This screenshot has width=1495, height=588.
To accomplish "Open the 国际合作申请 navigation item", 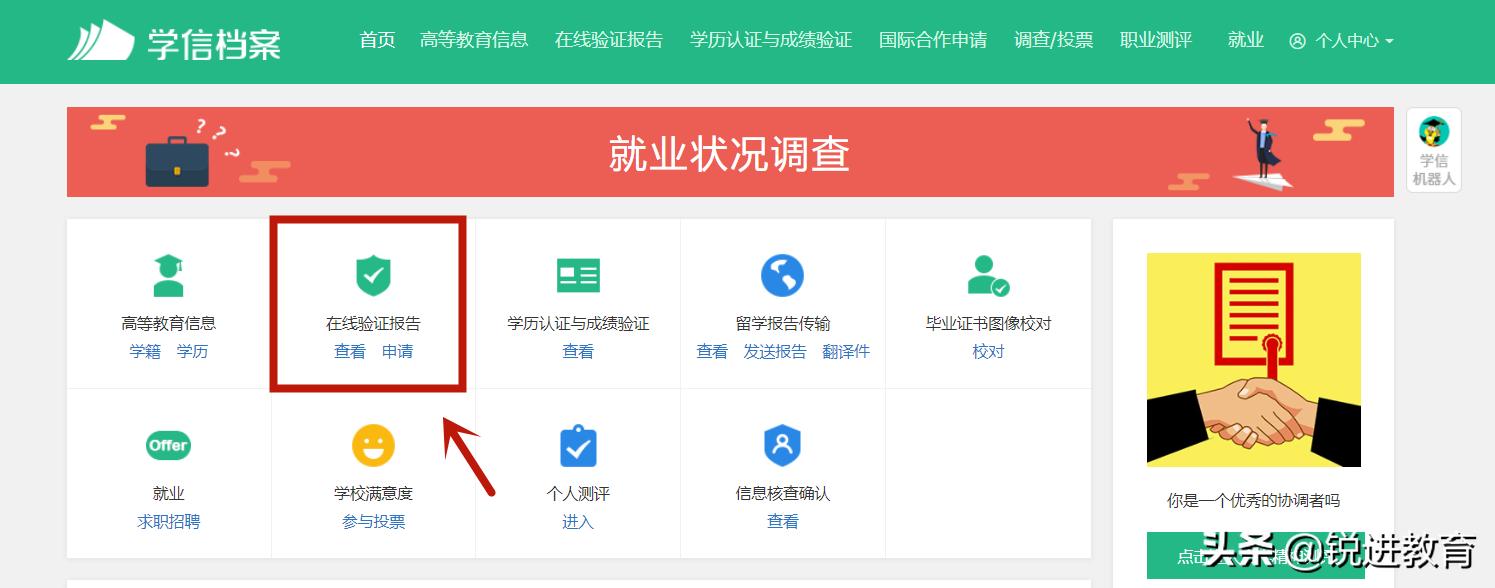I will coord(932,41).
